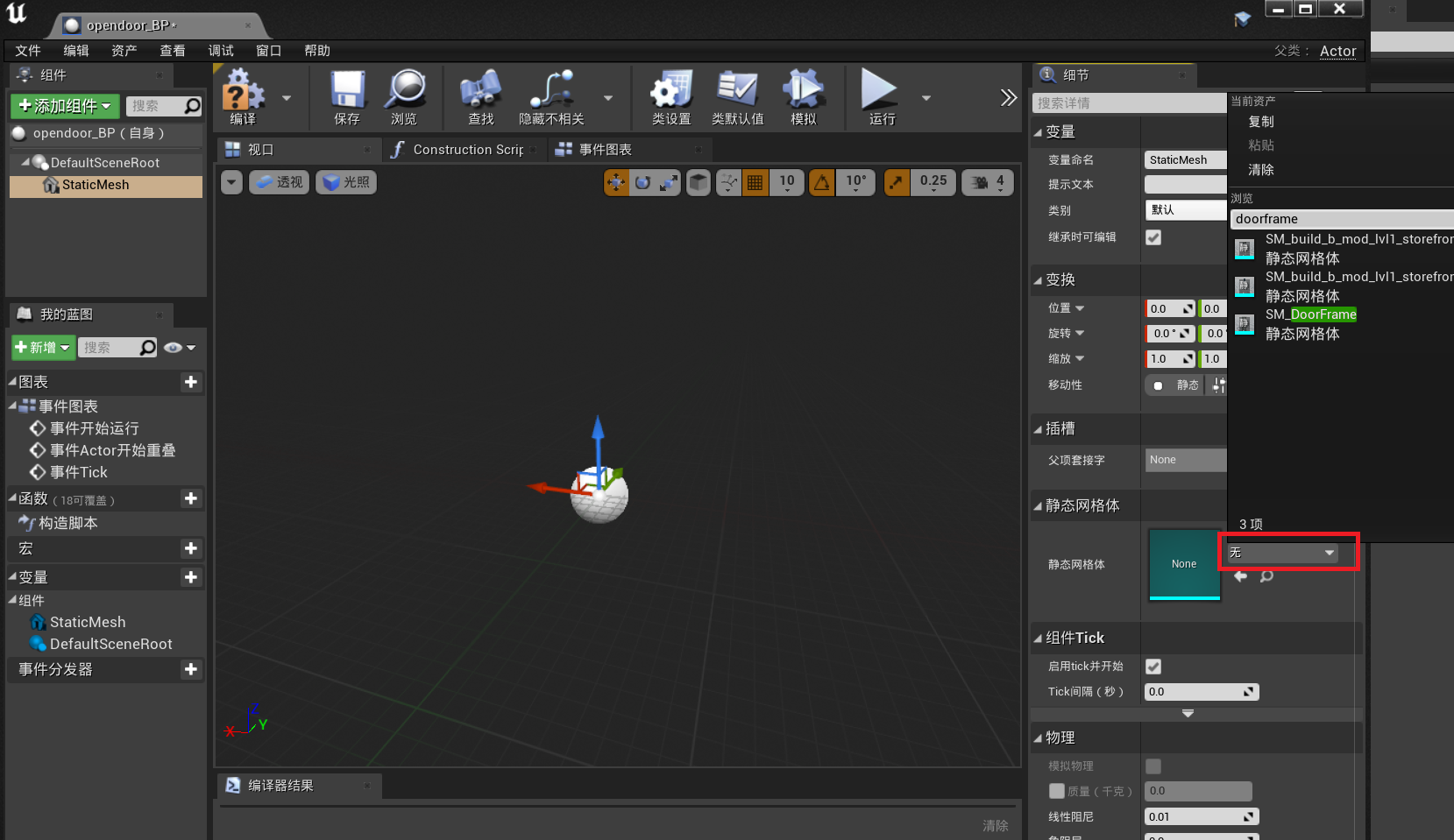
Task: Click static mesh None thumbnail
Action: 1184,564
